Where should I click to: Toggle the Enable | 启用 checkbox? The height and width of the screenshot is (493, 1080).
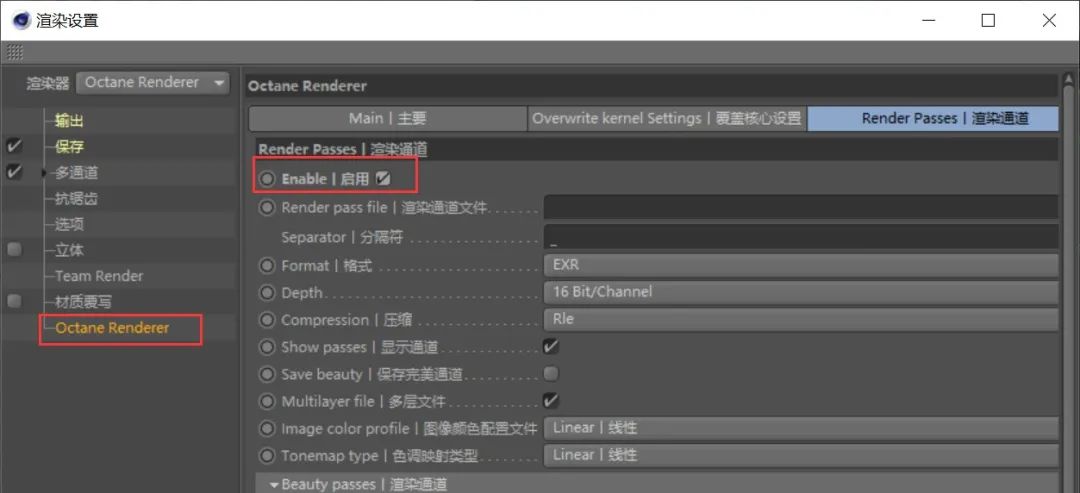click(384, 179)
